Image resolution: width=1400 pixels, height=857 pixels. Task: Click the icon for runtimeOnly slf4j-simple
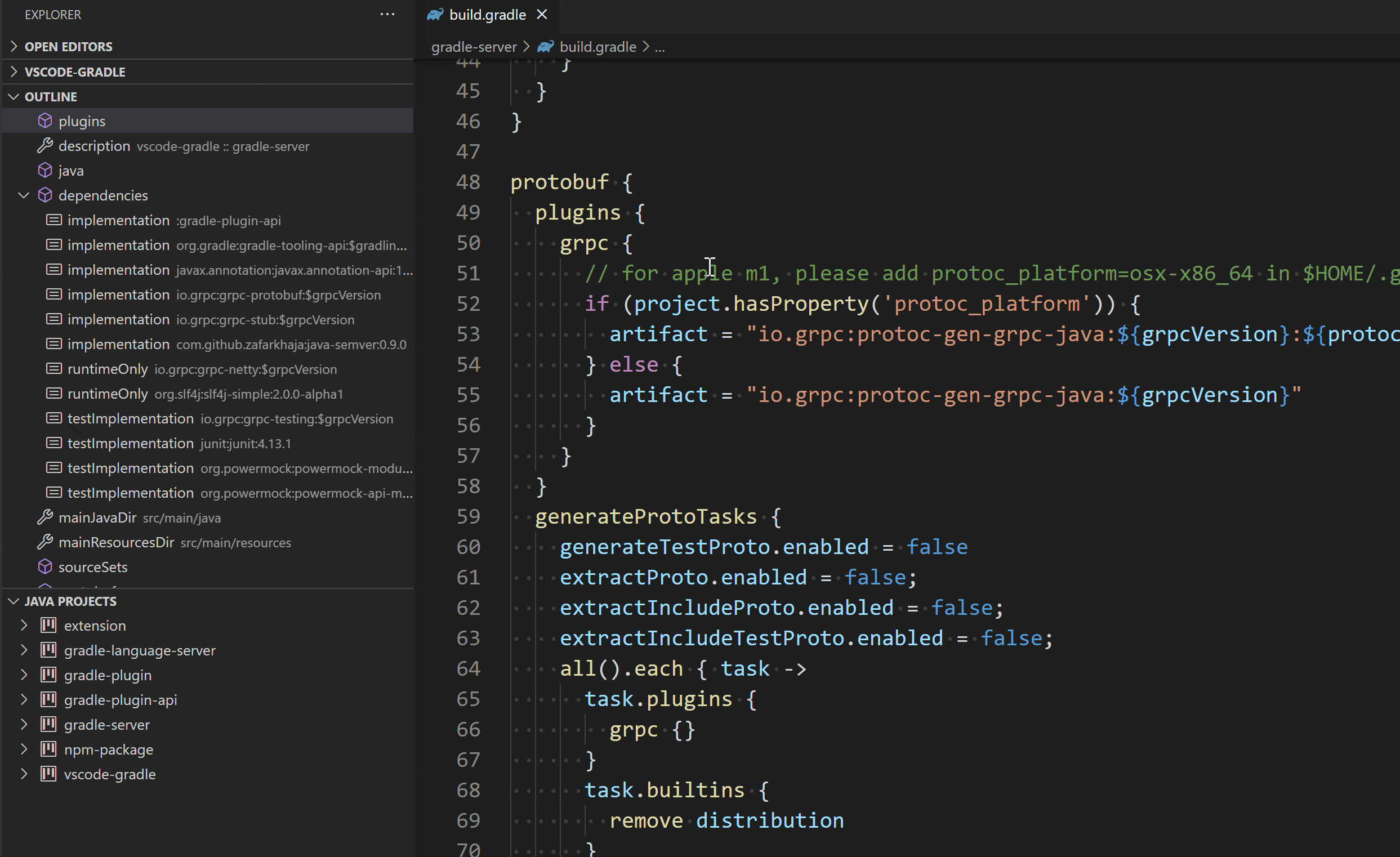[x=54, y=393]
